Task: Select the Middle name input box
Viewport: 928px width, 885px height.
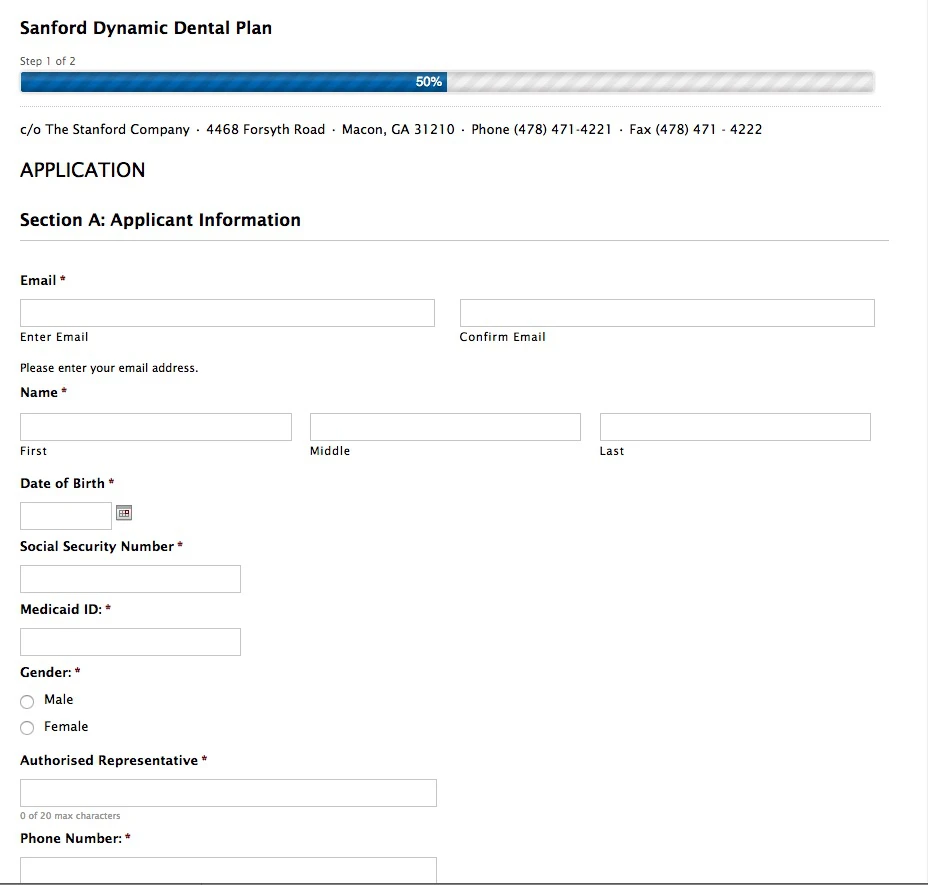Action: (445, 426)
